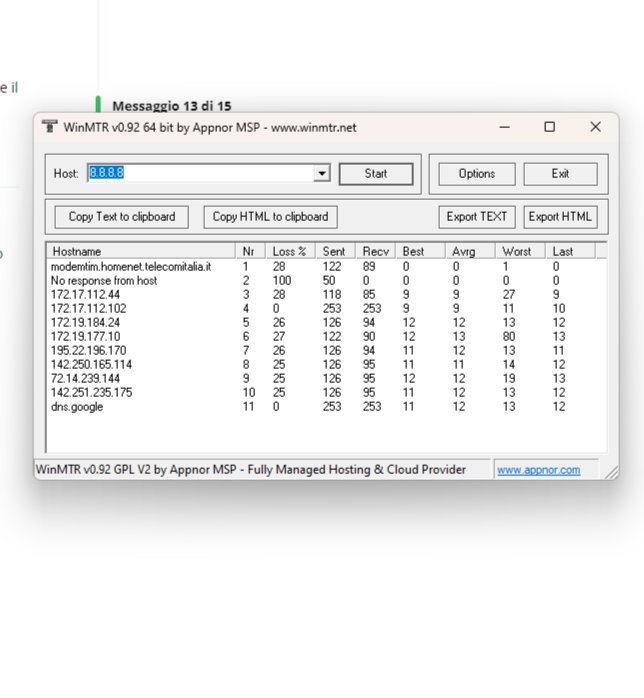Click the Last column header
This screenshot has height=698, width=644.
click(570, 251)
